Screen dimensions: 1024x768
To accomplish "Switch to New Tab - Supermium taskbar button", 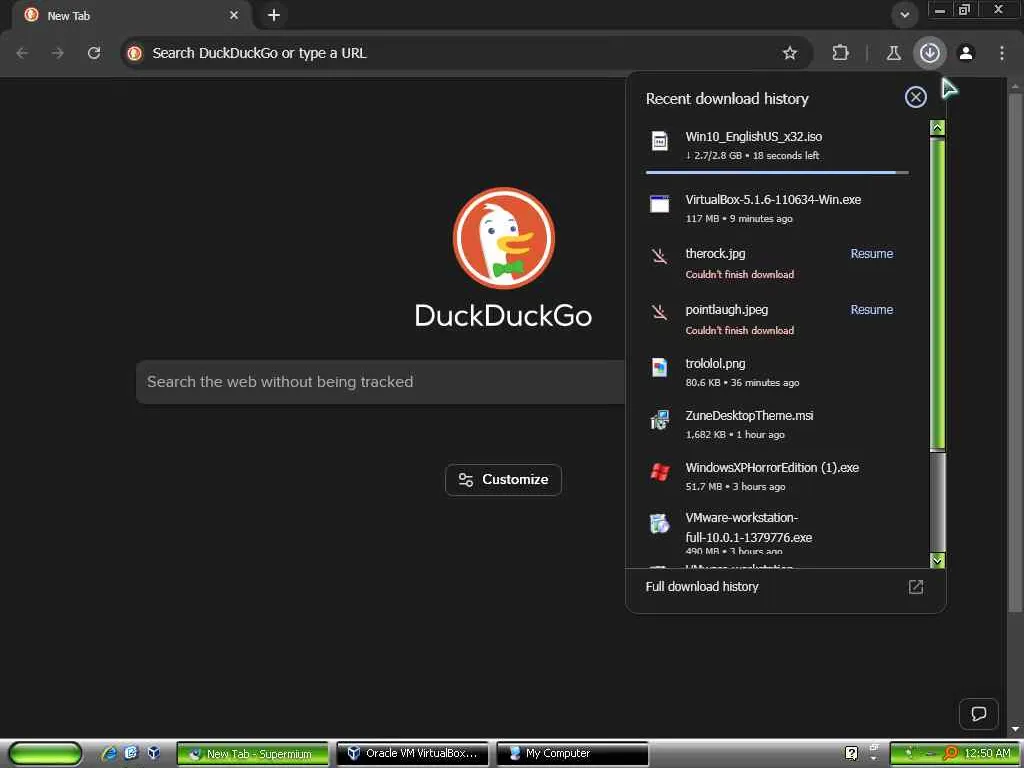I will pos(253,754).
